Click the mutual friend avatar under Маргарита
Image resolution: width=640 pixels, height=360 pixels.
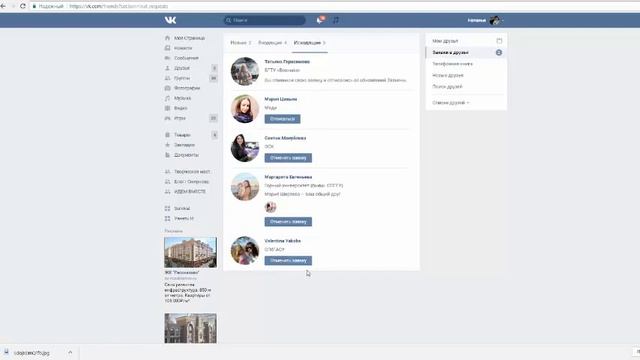(x=270, y=207)
